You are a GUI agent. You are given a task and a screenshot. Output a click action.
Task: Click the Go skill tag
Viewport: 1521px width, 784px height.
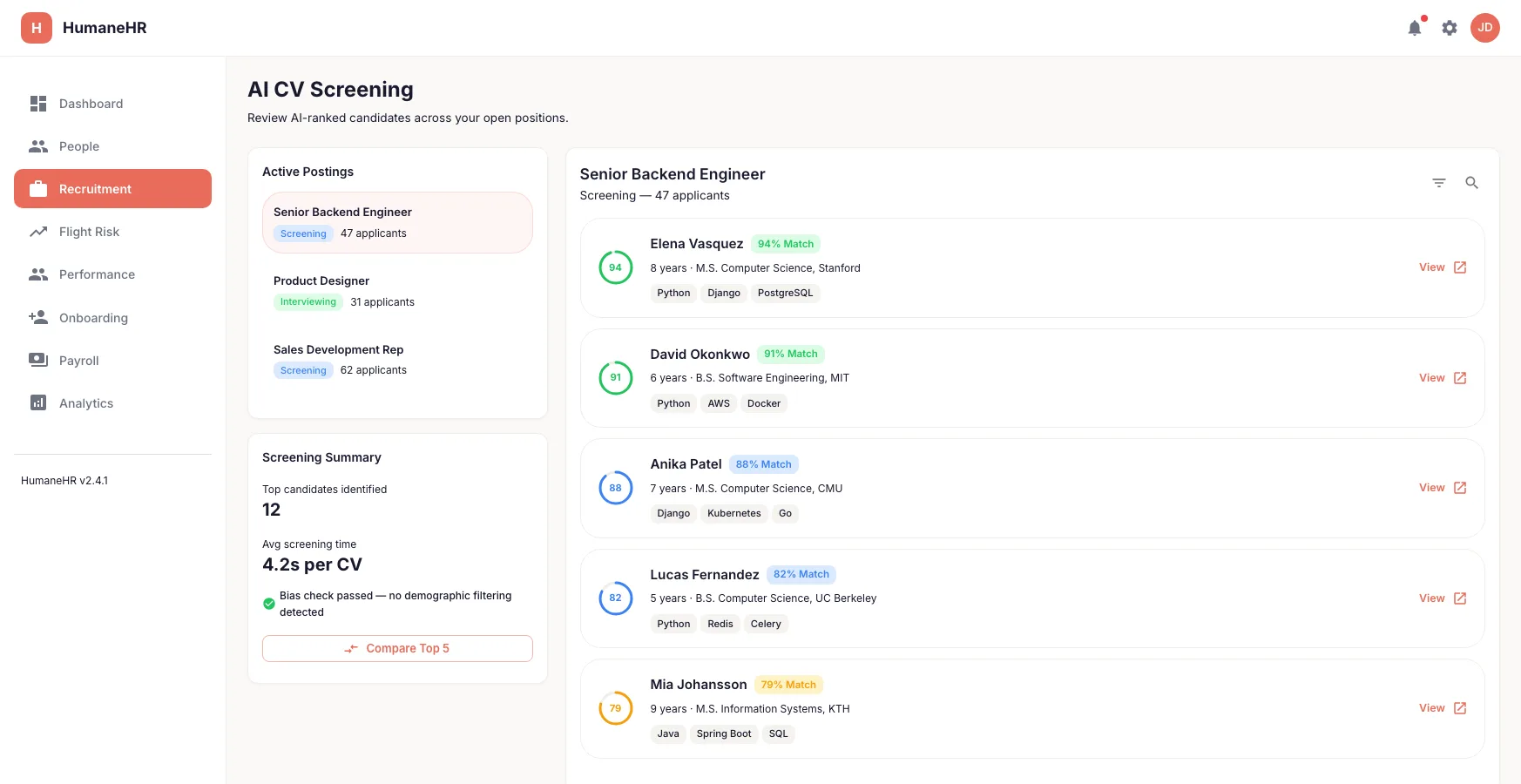[x=785, y=514]
